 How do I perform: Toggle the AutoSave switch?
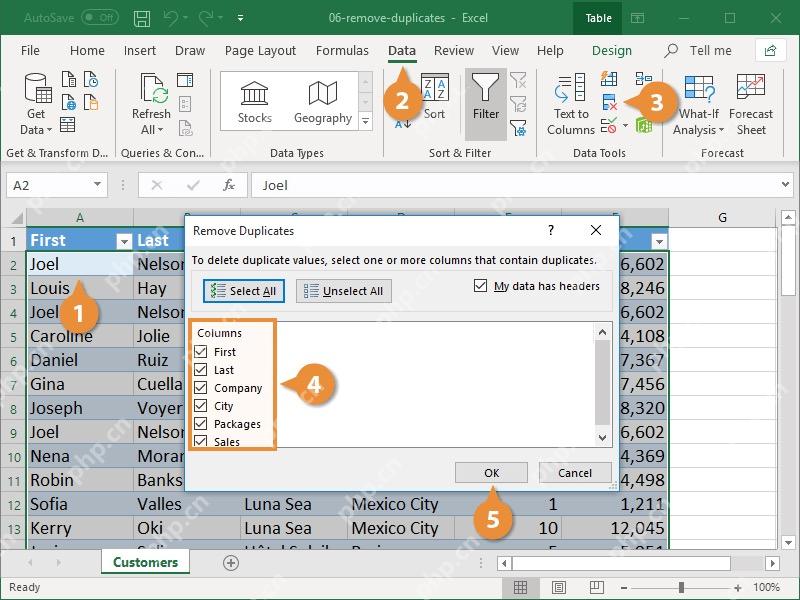point(99,18)
